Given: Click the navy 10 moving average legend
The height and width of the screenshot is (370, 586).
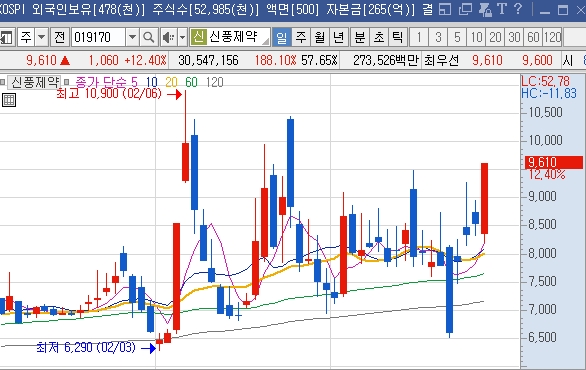Looking at the screenshot, I should pyautogui.click(x=151, y=82).
